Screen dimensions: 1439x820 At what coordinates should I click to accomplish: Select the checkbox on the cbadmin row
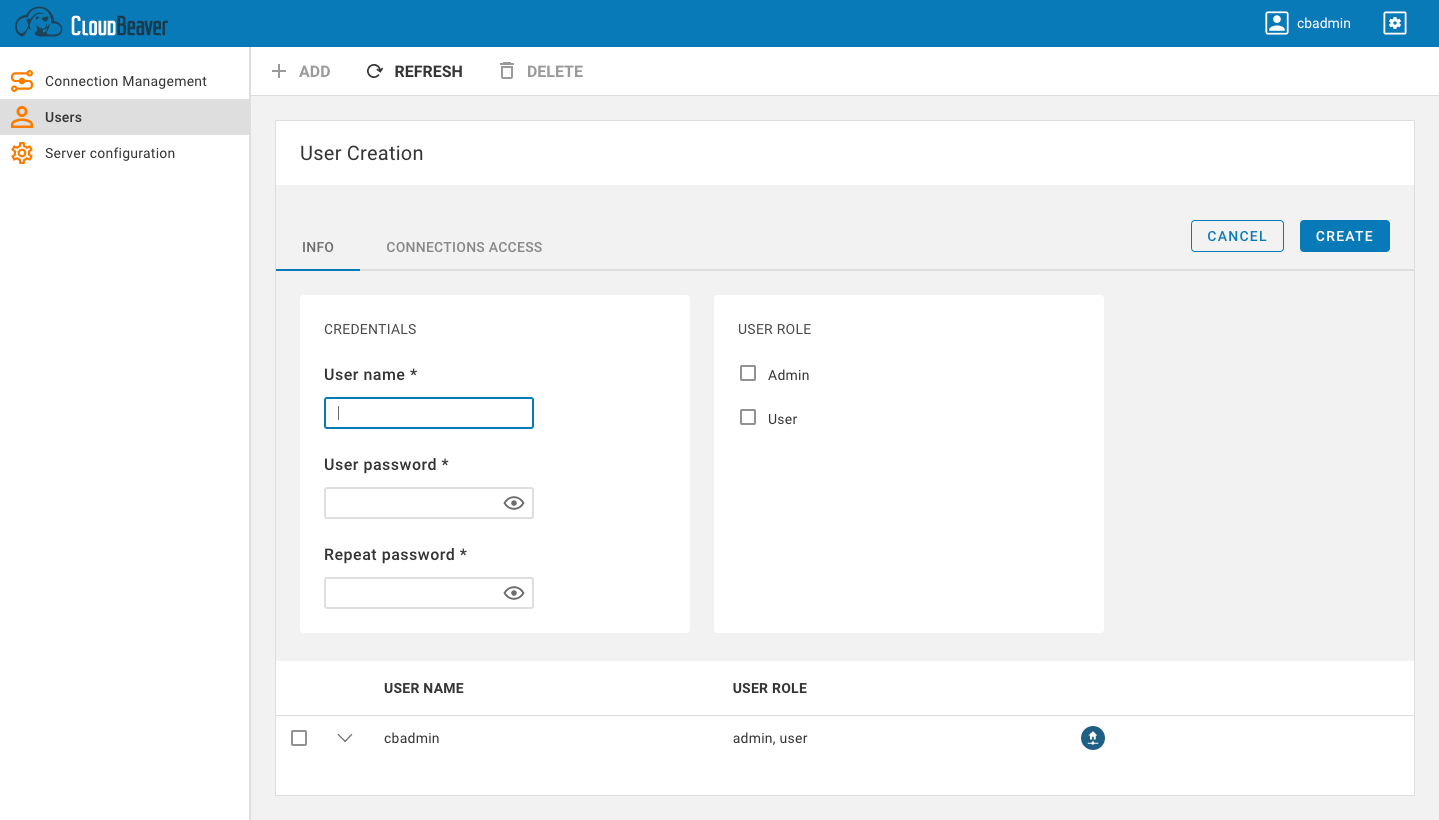tap(298, 737)
